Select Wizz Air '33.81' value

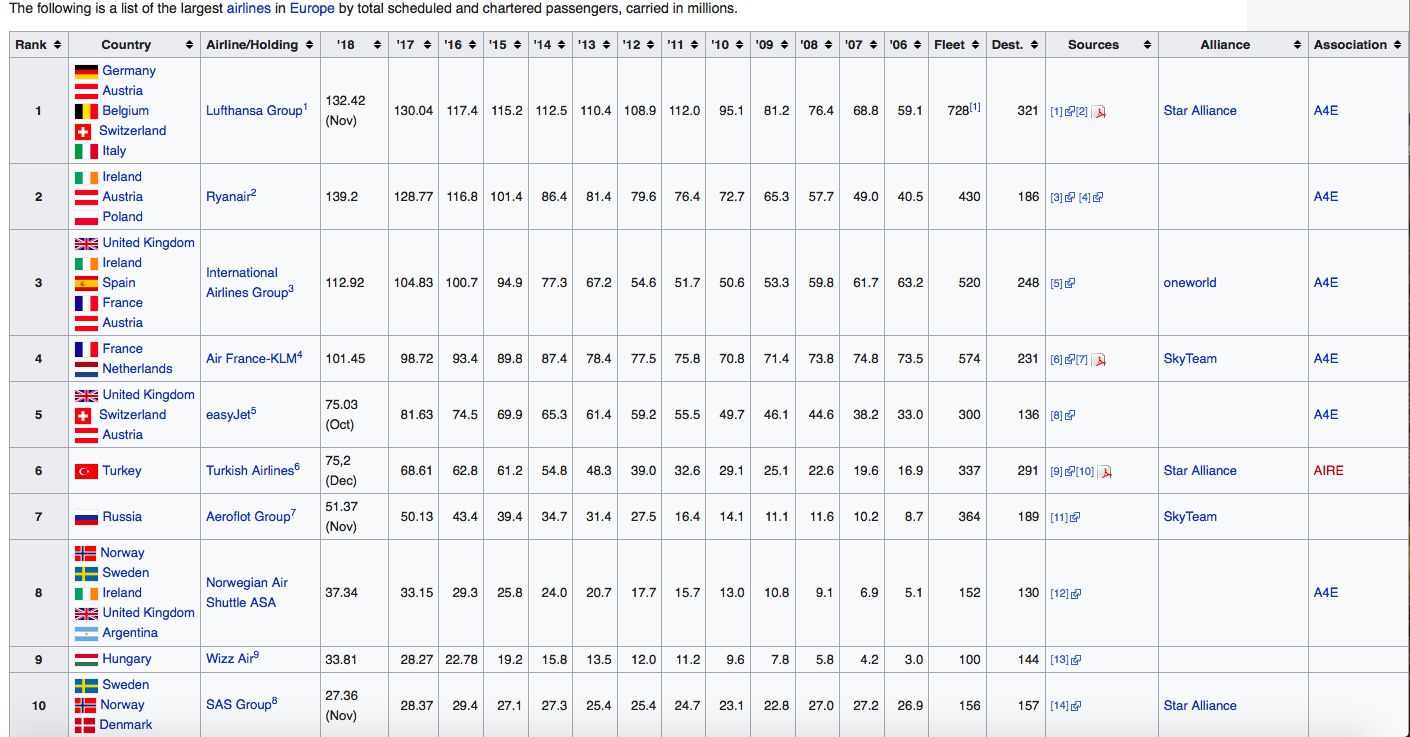[x=342, y=659]
